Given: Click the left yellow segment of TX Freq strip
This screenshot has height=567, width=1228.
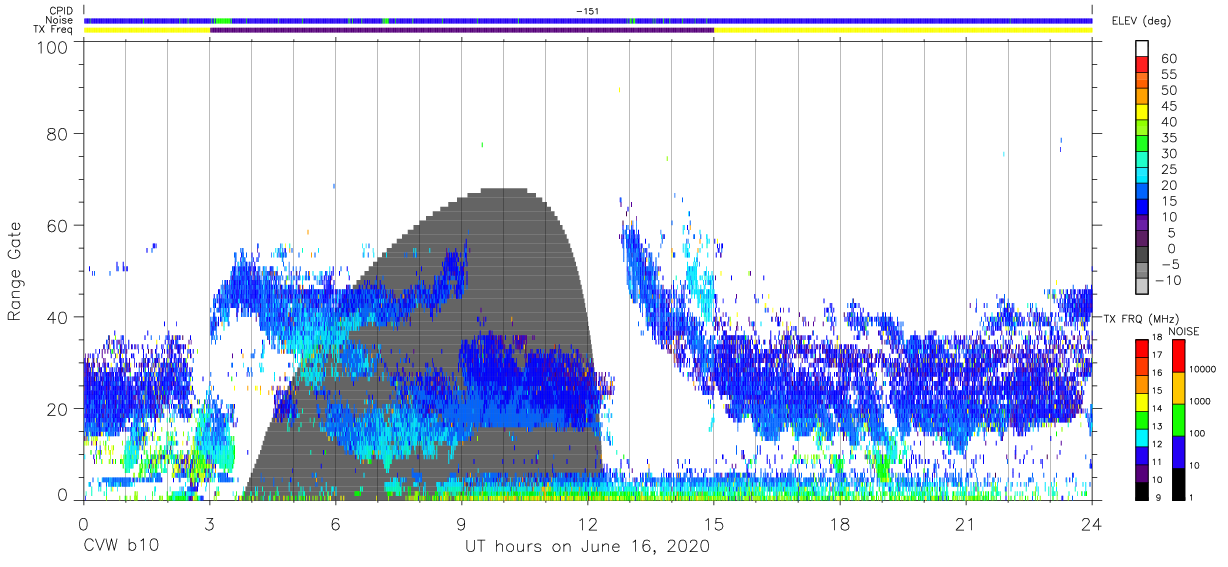Looking at the screenshot, I should 147,30.
